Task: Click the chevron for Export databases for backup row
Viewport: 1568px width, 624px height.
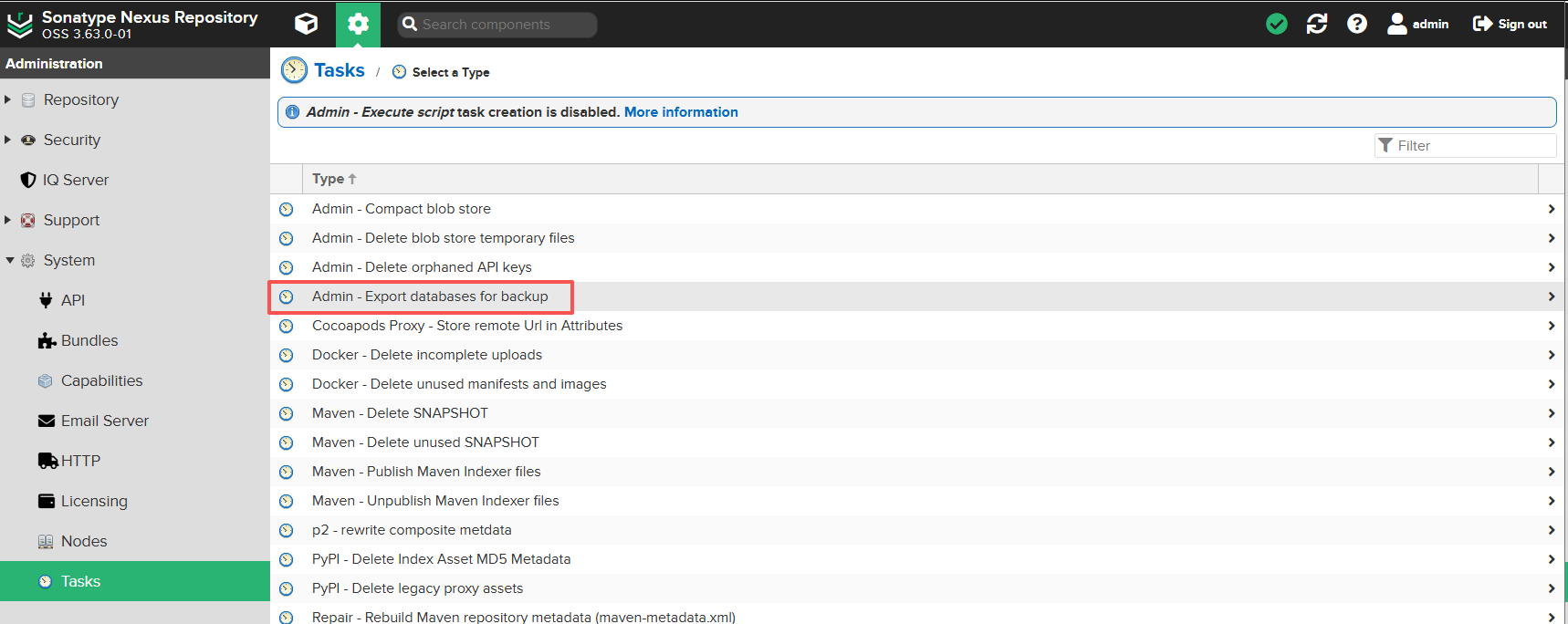Action: coord(1552,296)
